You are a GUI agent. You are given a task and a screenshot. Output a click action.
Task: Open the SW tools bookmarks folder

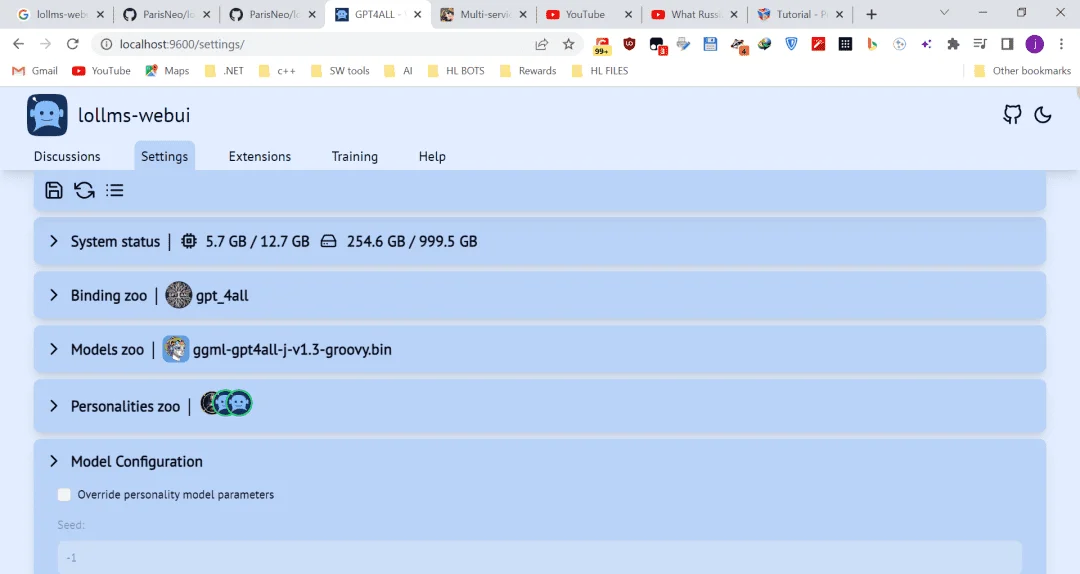click(340, 71)
